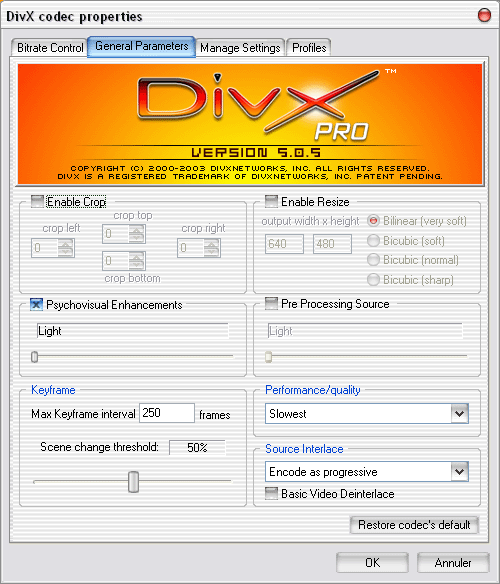The height and width of the screenshot is (584, 500).
Task: Uncheck Psychovisual Enhancements checkbox
Action: pyautogui.click(x=37, y=305)
